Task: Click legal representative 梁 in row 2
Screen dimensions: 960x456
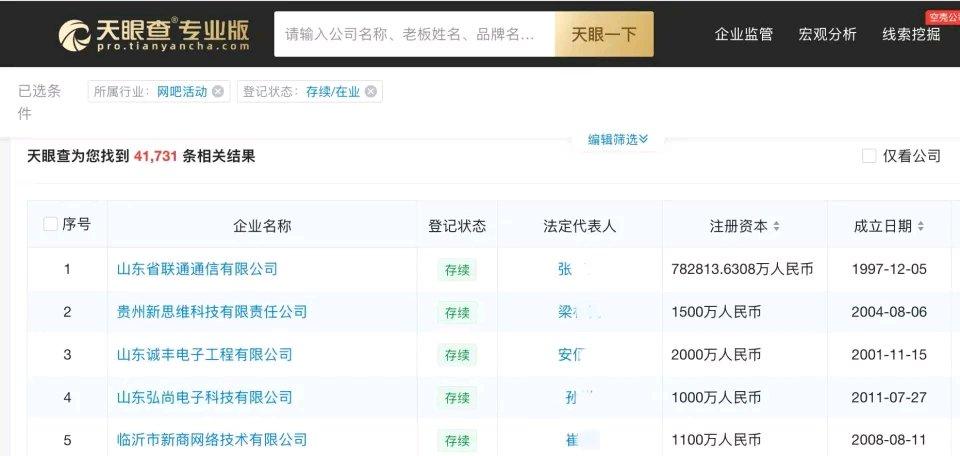Action: point(565,312)
